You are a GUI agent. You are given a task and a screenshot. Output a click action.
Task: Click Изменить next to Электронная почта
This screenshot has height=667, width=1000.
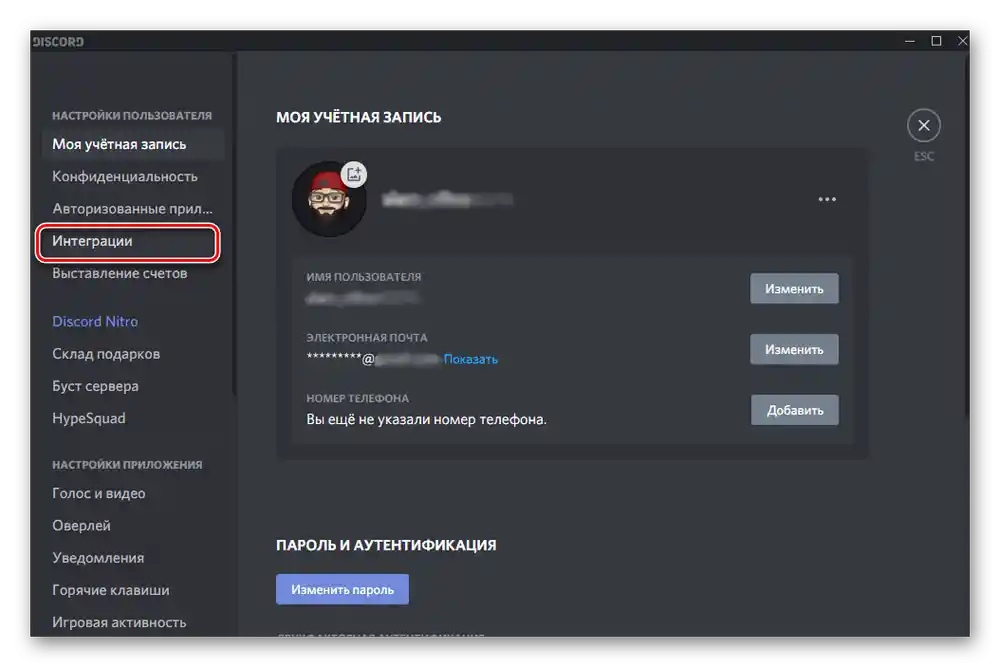coord(794,349)
